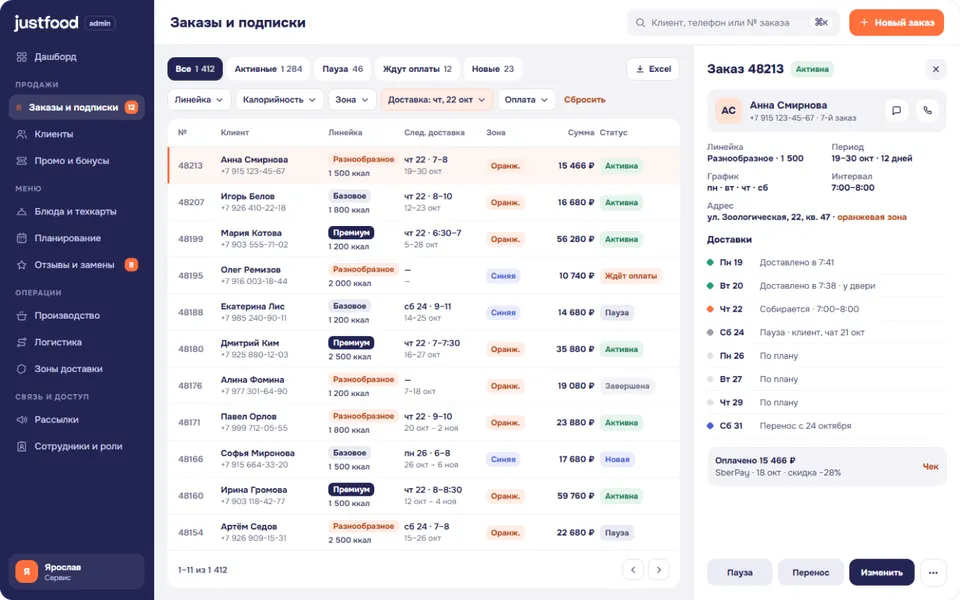Screen dimensions: 960x600
Task: Open chat with Анна Смирнова
Action: (896, 111)
